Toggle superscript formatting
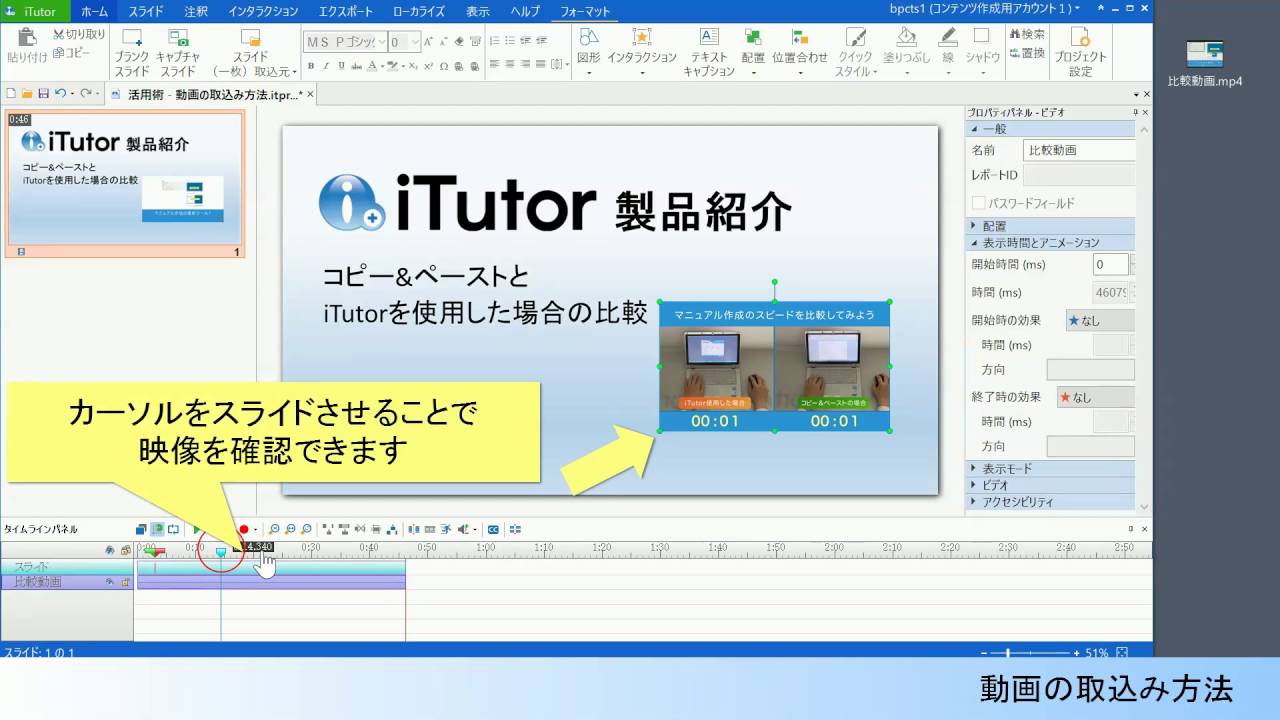 (428, 66)
